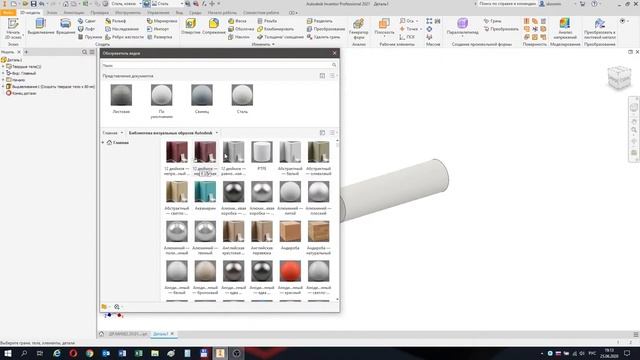
Task: Click the Save icon in quick access toolbar
Action: click(x=33, y=4)
